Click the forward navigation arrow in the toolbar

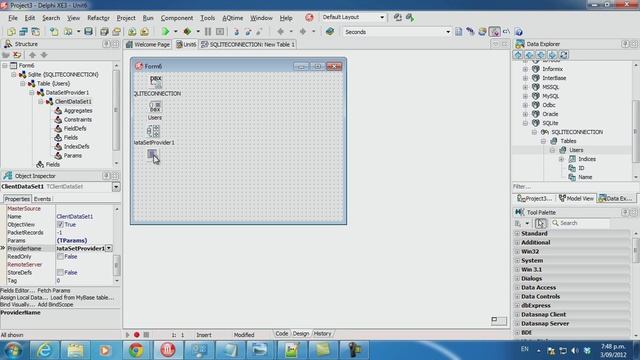[303, 31]
